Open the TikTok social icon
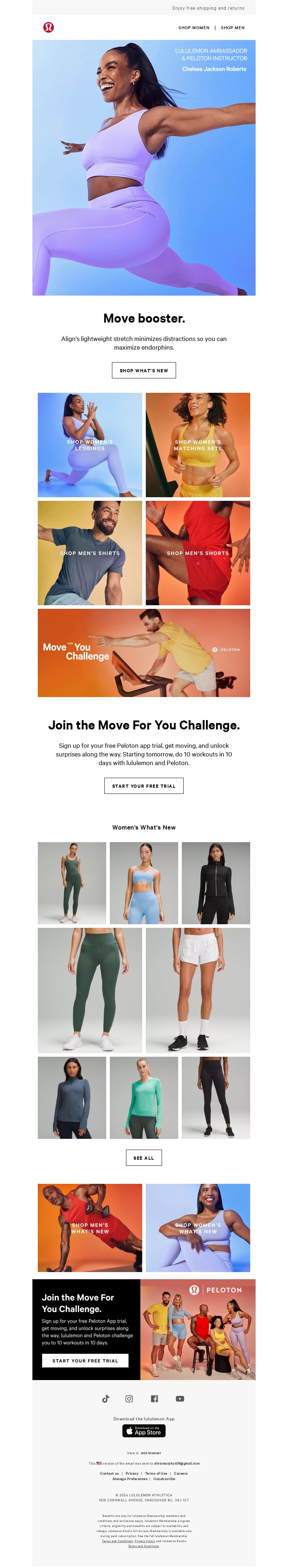The width and height of the screenshot is (288, 1568). click(x=105, y=1398)
